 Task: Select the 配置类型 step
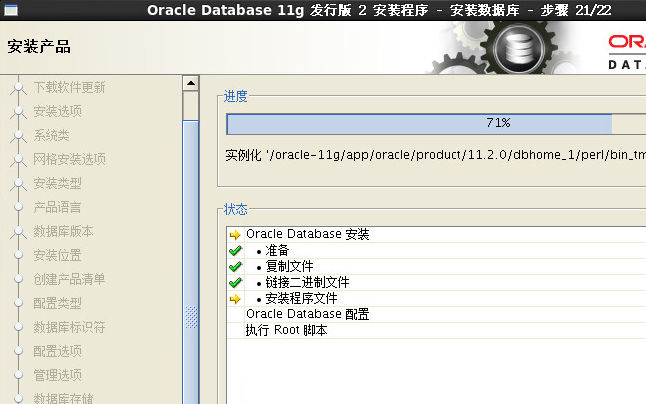(x=57, y=303)
